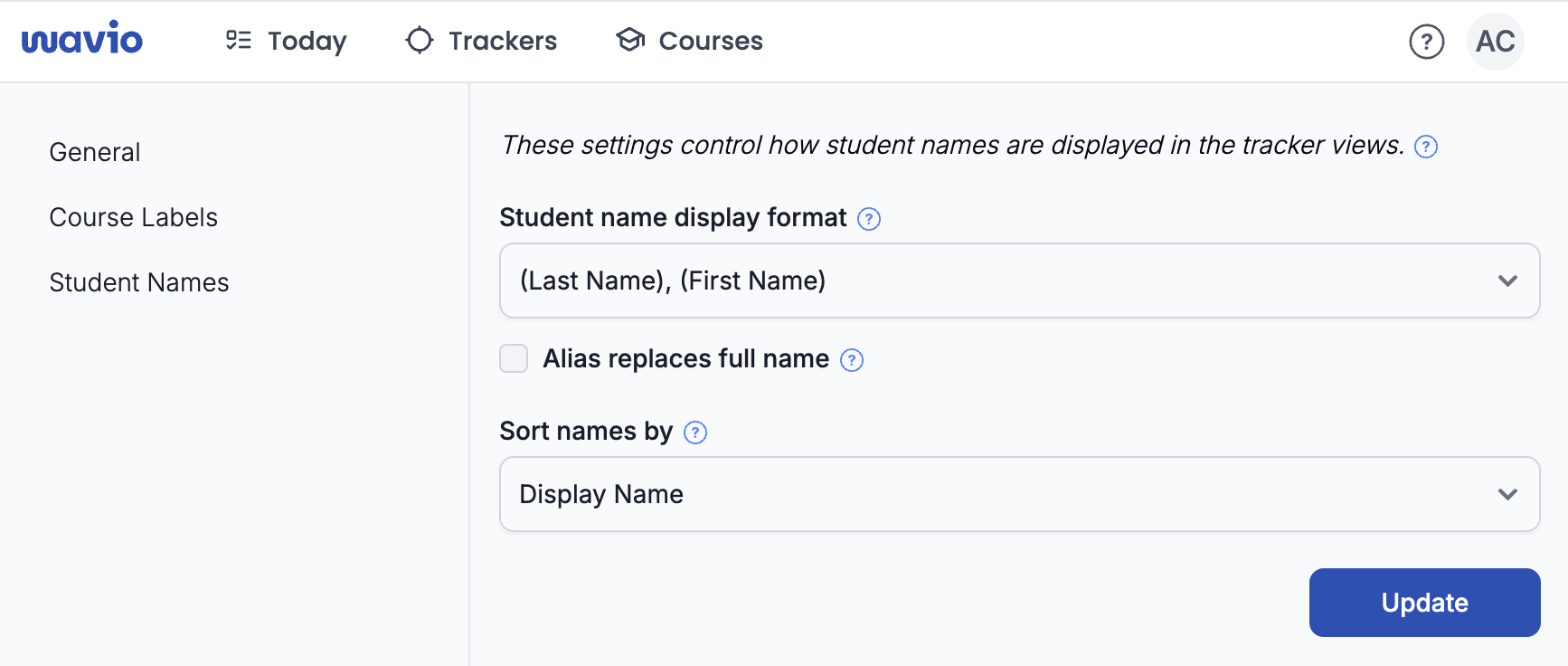Select Student Names in the sidebar
1568x666 pixels.
[139, 282]
